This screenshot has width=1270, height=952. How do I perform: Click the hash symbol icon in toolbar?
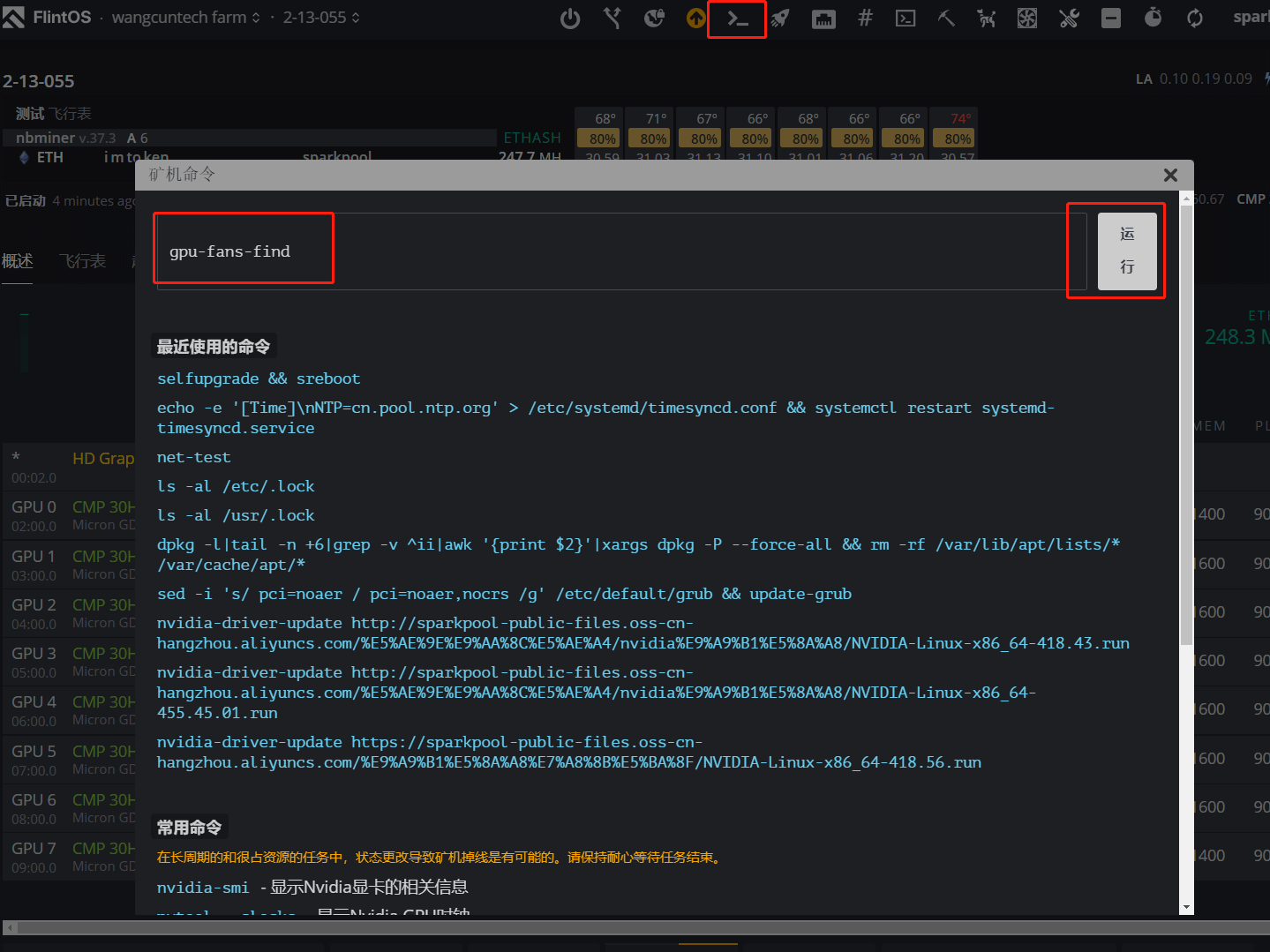(x=864, y=18)
